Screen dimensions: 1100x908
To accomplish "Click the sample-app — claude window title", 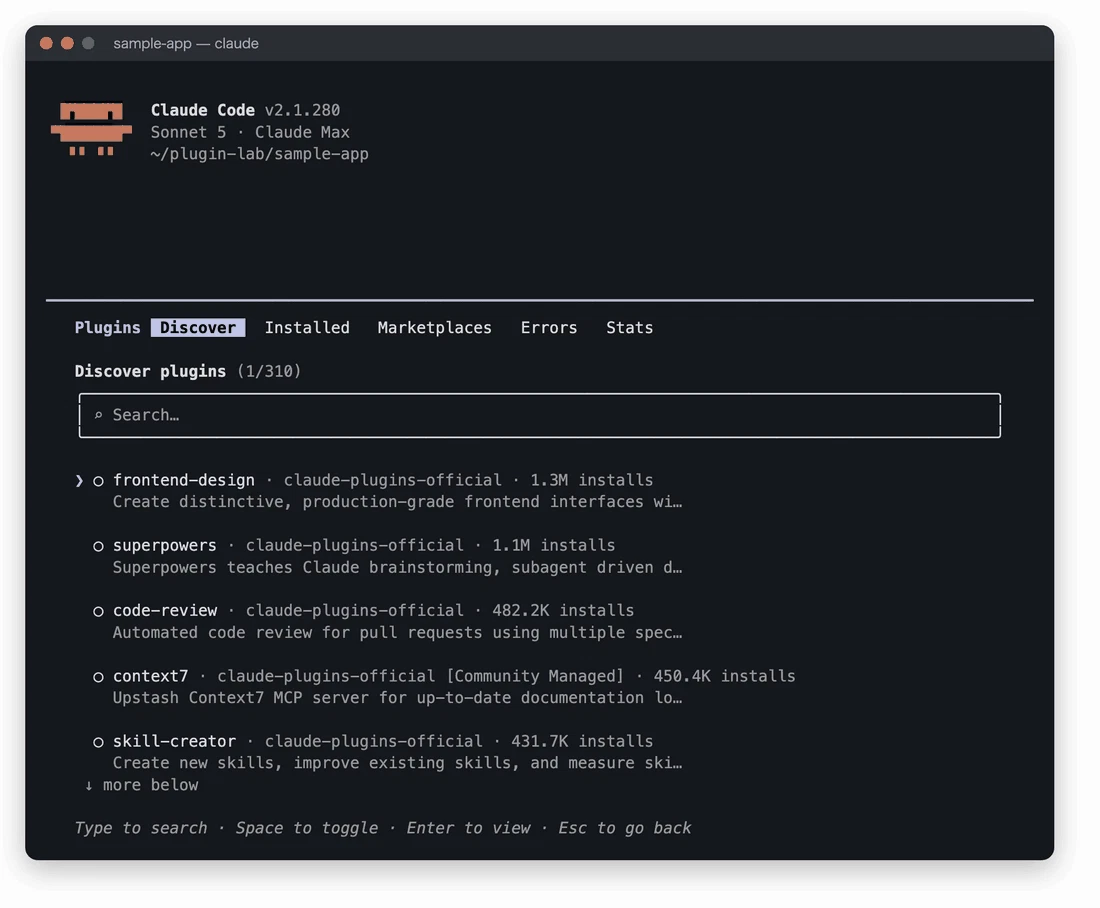I will coord(186,44).
